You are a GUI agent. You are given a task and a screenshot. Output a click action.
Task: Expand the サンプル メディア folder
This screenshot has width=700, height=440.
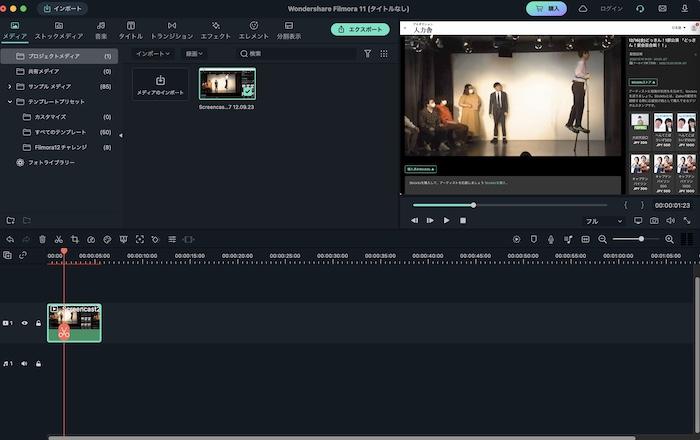coord(9,87)
